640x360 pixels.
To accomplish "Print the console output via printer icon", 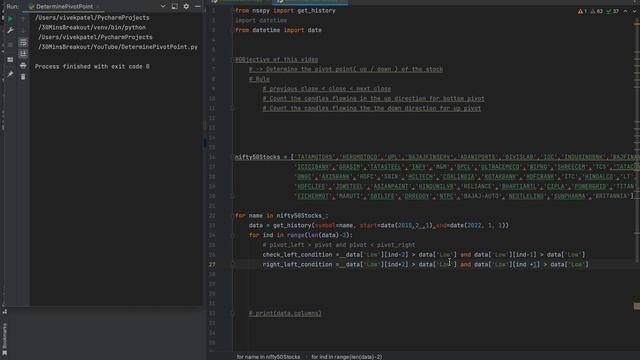I will point(23,65).
